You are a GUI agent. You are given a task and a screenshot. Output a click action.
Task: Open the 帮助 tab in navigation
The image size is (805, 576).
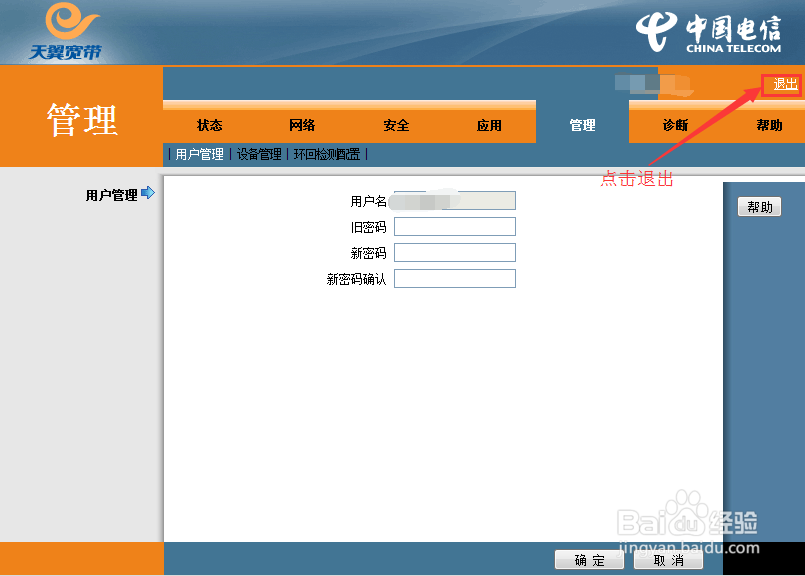tap(769, 125)
